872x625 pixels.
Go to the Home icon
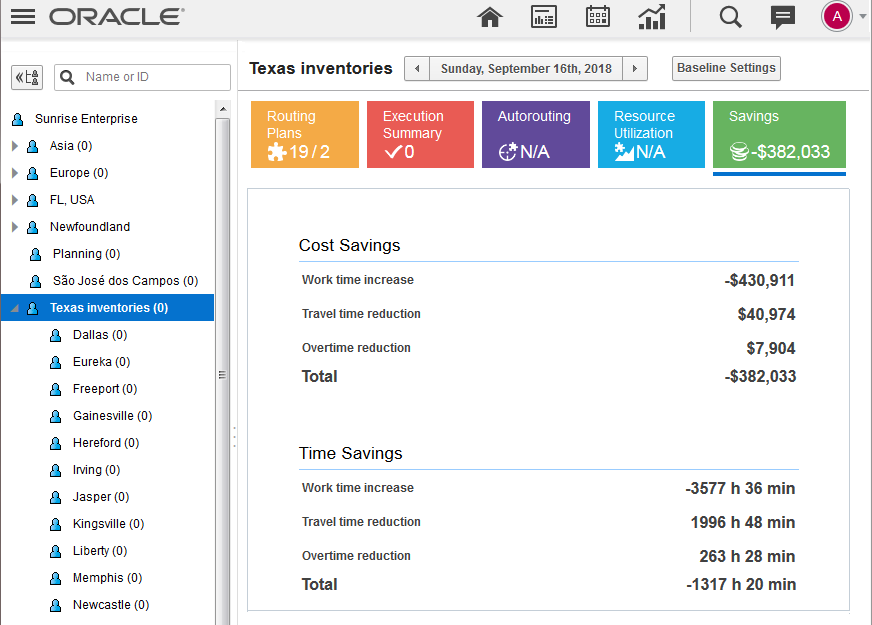tap(489, 17)
